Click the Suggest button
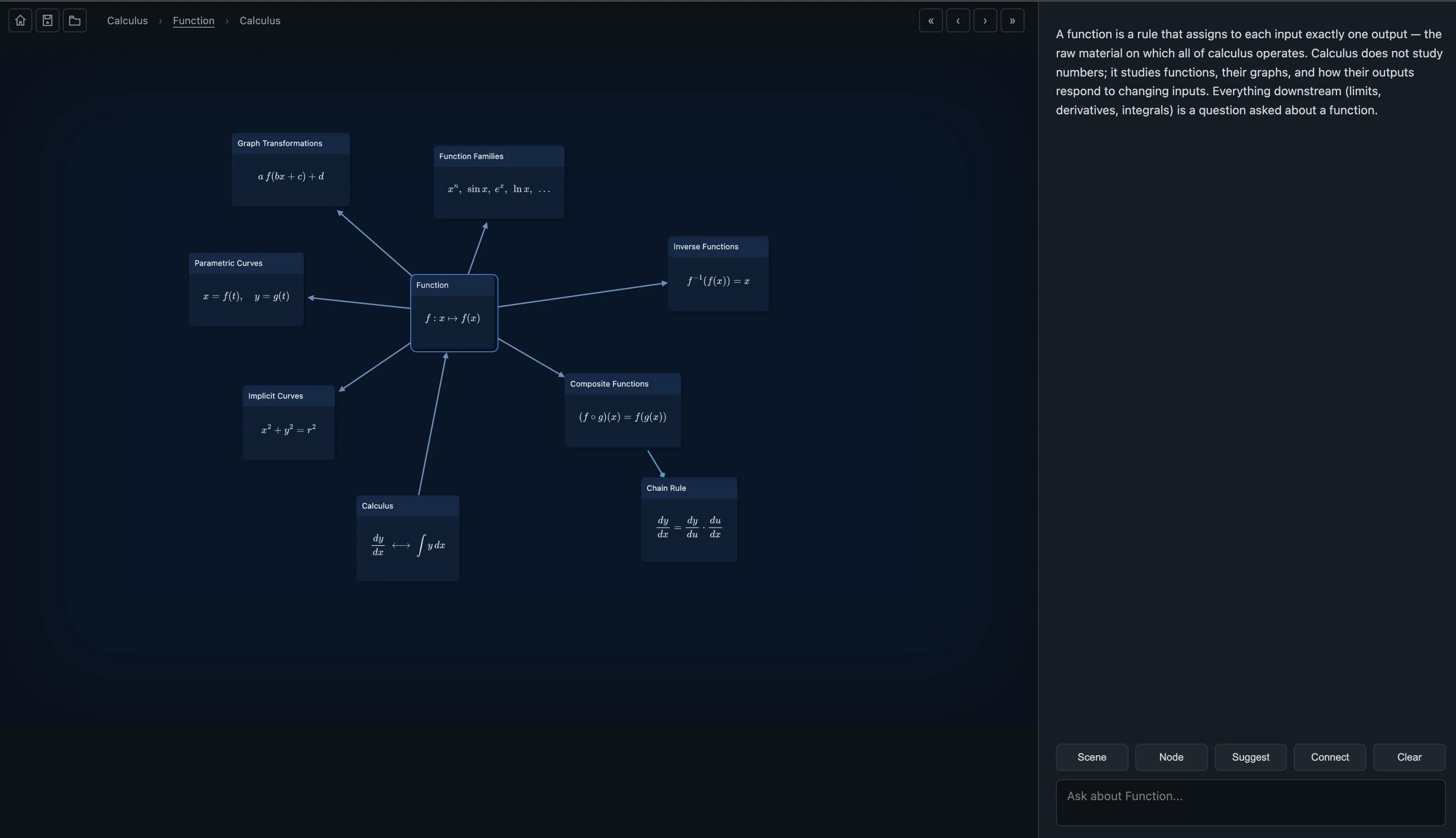Viewport: 1456px width, 838px height. (1250, 757)
